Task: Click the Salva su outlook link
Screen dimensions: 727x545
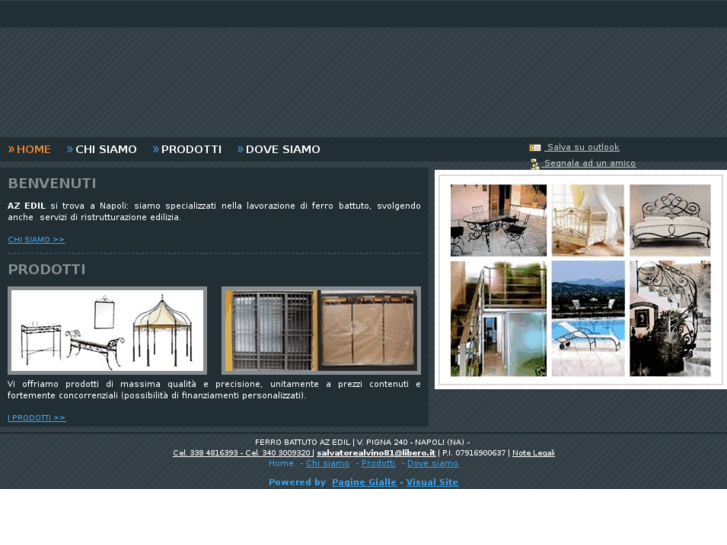Action: (582, 147)
